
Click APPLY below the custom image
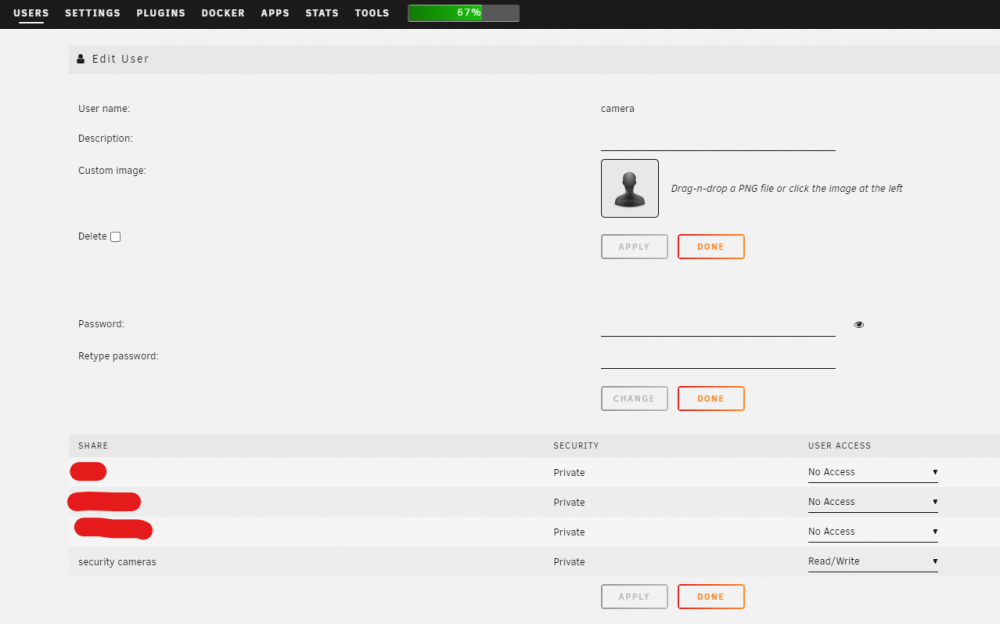click(634, 246)
